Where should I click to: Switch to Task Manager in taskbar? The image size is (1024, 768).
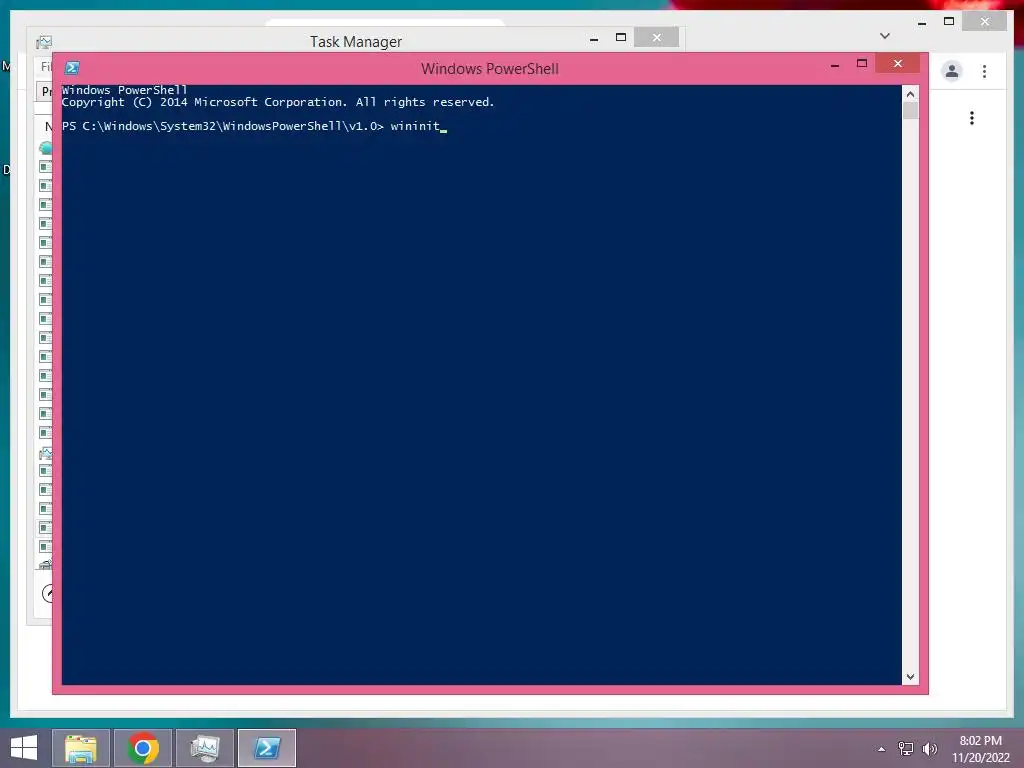(x=204, y=748)
